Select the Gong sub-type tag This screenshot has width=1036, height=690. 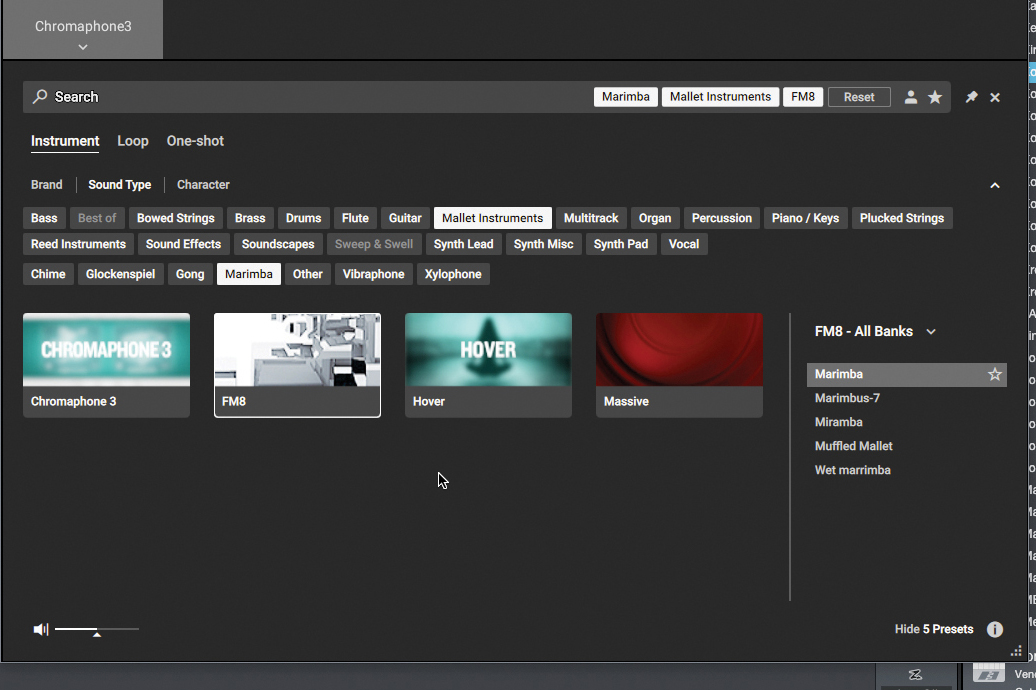pos(190,274)
